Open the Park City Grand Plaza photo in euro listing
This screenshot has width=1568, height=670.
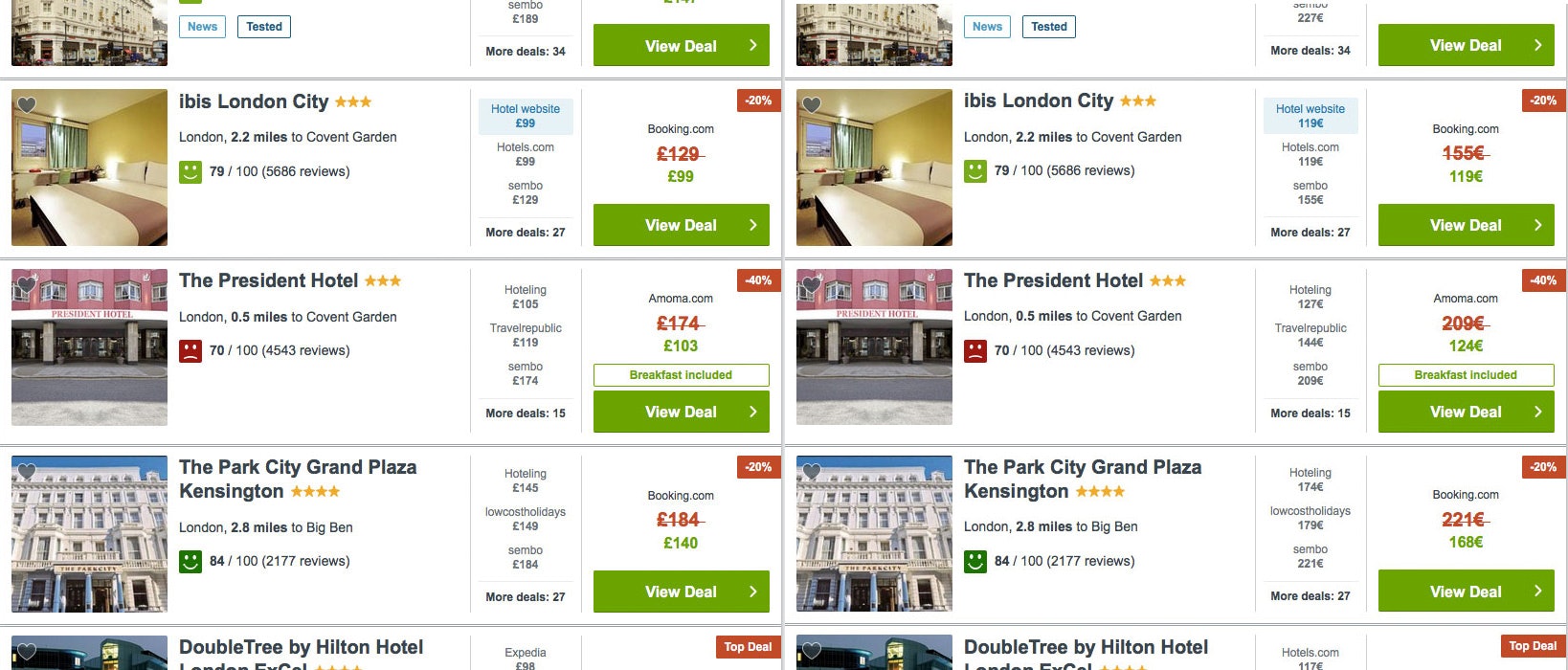pos(874,533)
